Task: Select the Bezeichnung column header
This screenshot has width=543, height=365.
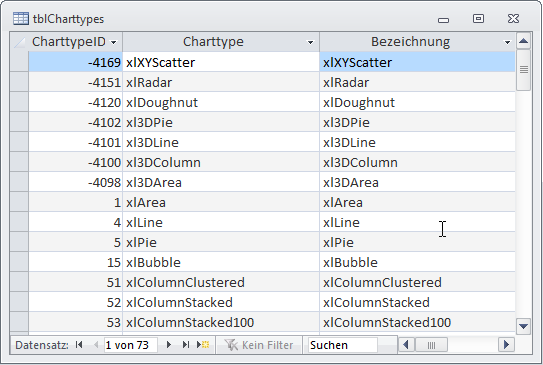Action: pyautogui.click(x=417, y=42)
